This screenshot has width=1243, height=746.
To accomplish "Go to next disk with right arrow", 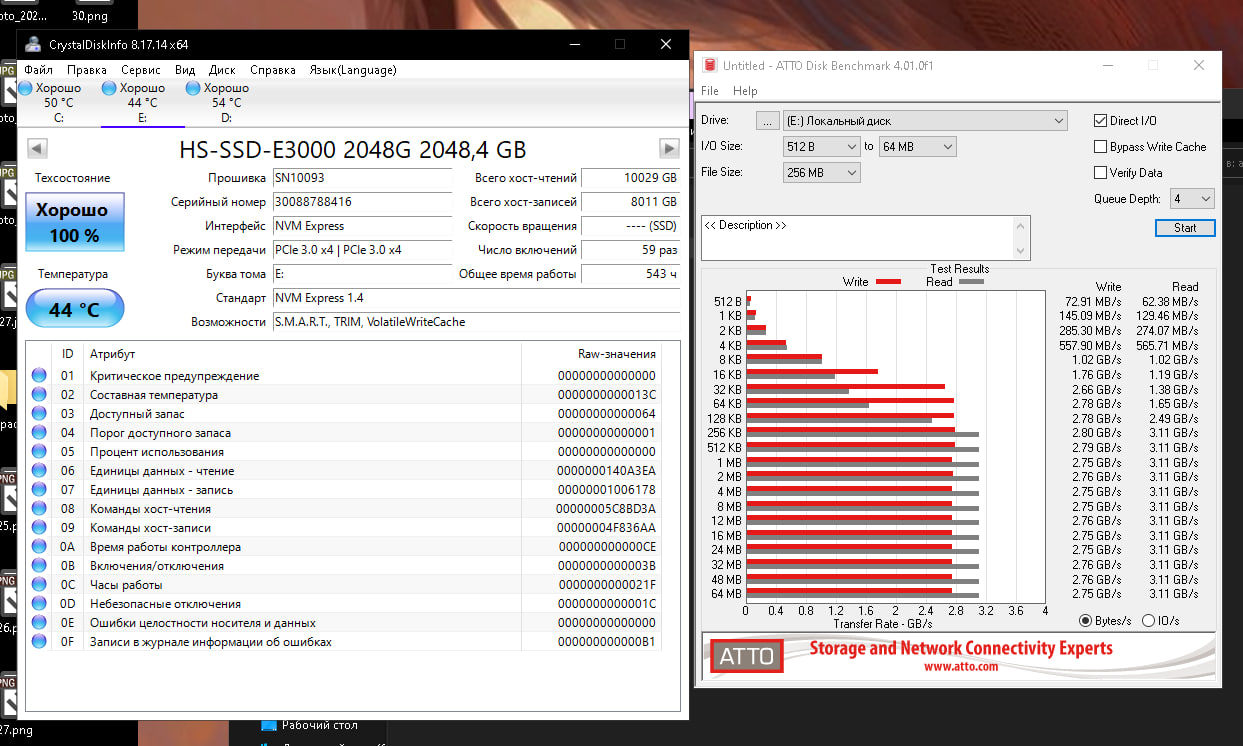I will (x=669, y=148).
